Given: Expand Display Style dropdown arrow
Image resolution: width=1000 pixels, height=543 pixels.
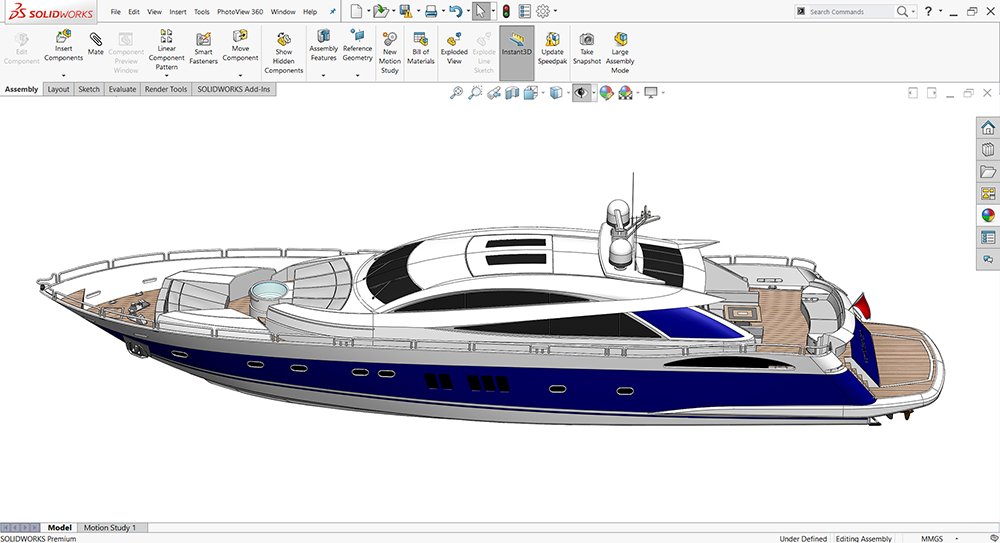Looking at the screenshot, I should point(568,93).
